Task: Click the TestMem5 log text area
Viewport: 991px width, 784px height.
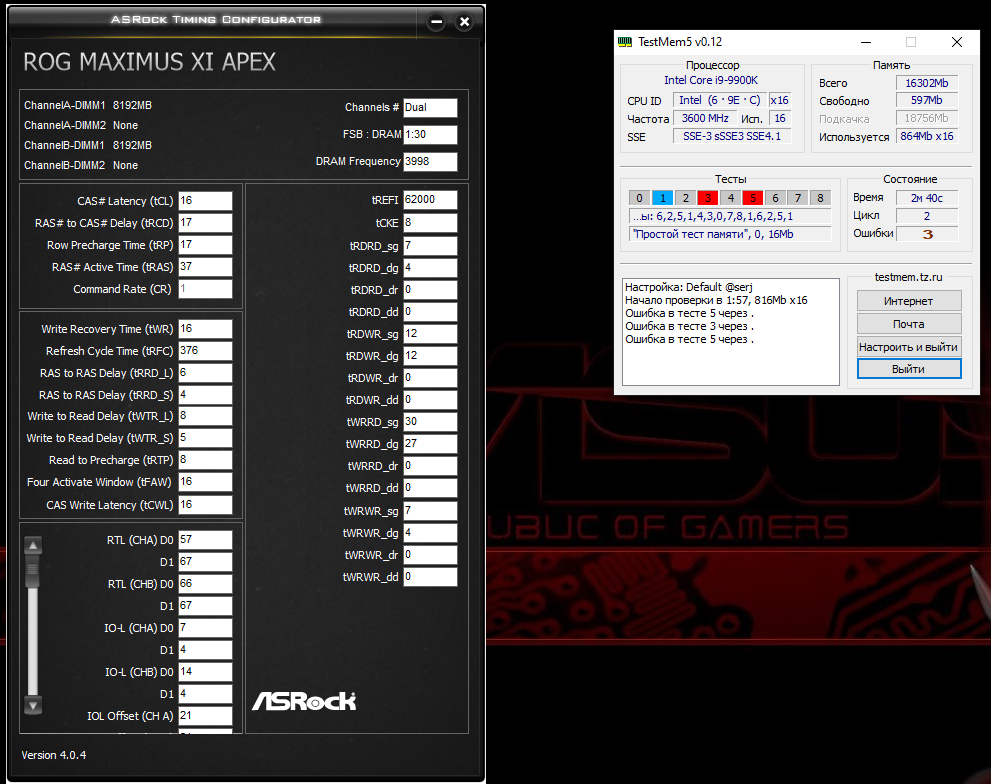Action: click(731, 331)
